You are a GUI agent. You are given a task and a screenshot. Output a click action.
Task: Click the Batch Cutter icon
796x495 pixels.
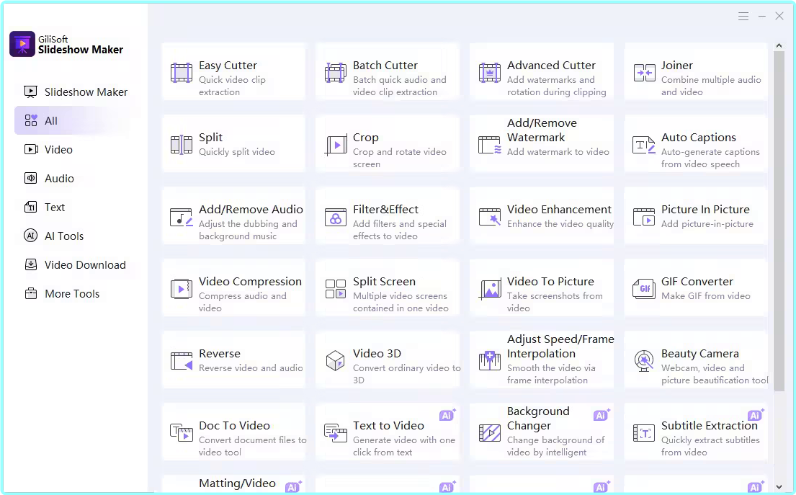click(336, 73)
